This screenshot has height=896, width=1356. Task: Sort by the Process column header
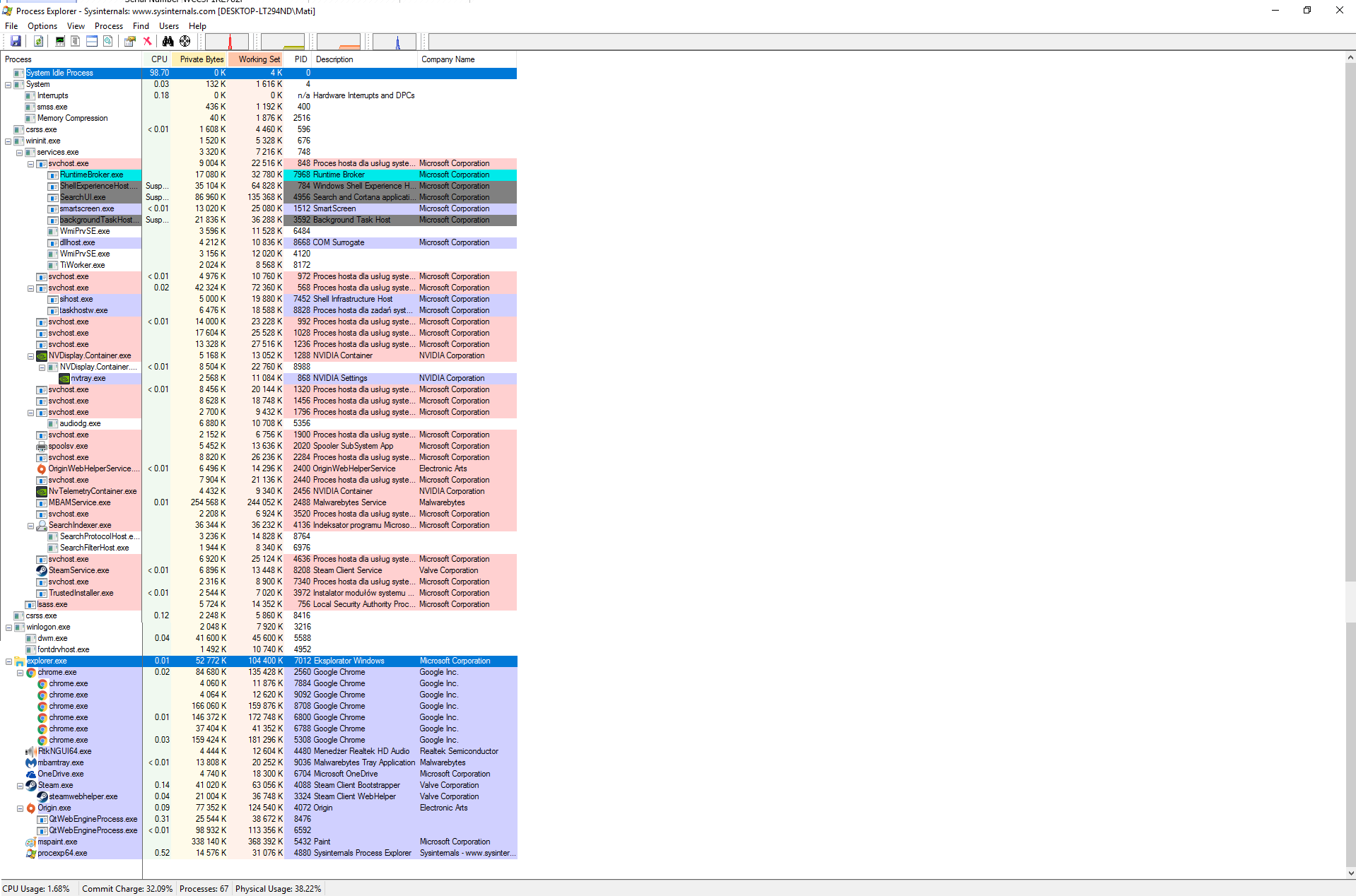72,59
